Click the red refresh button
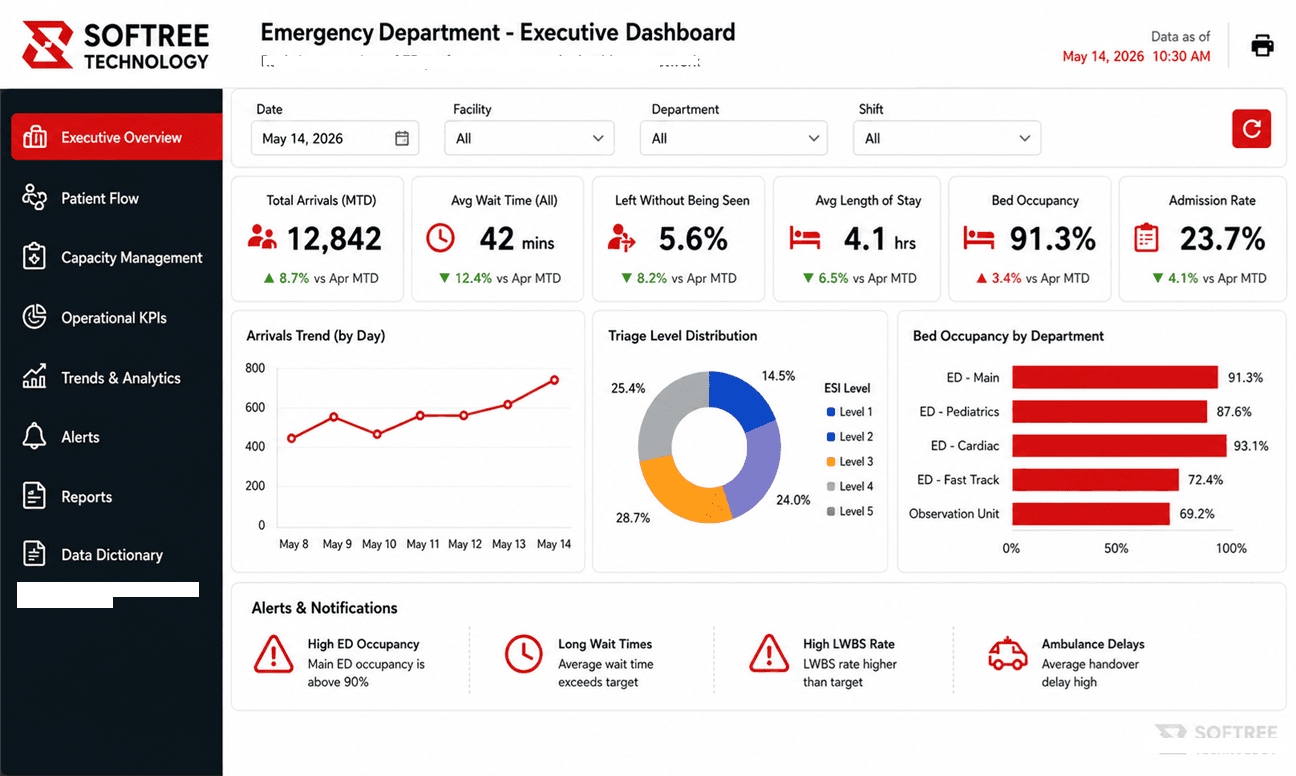 pos(1251,129)
